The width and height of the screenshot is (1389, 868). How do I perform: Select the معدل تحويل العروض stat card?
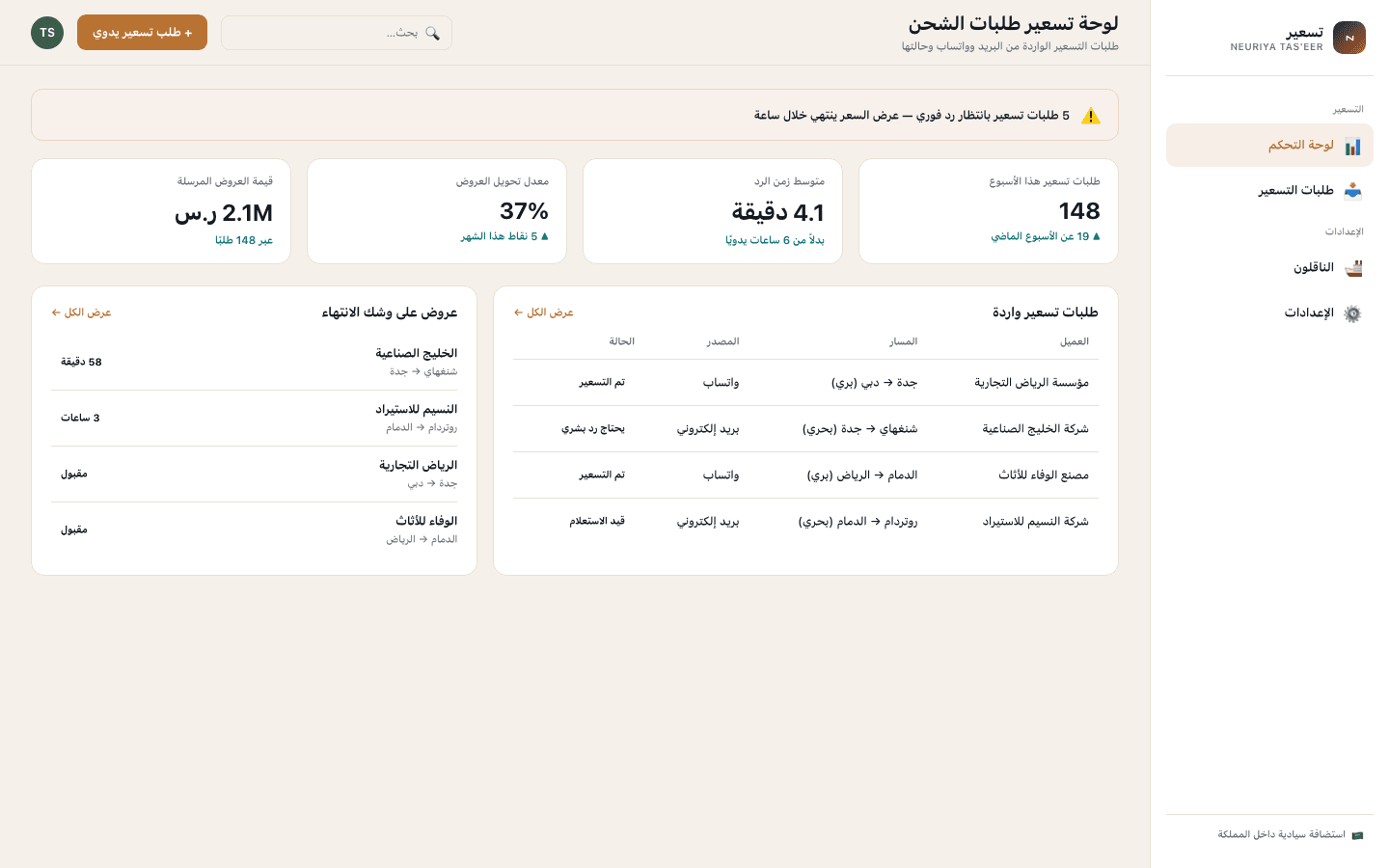coord(437,211)
